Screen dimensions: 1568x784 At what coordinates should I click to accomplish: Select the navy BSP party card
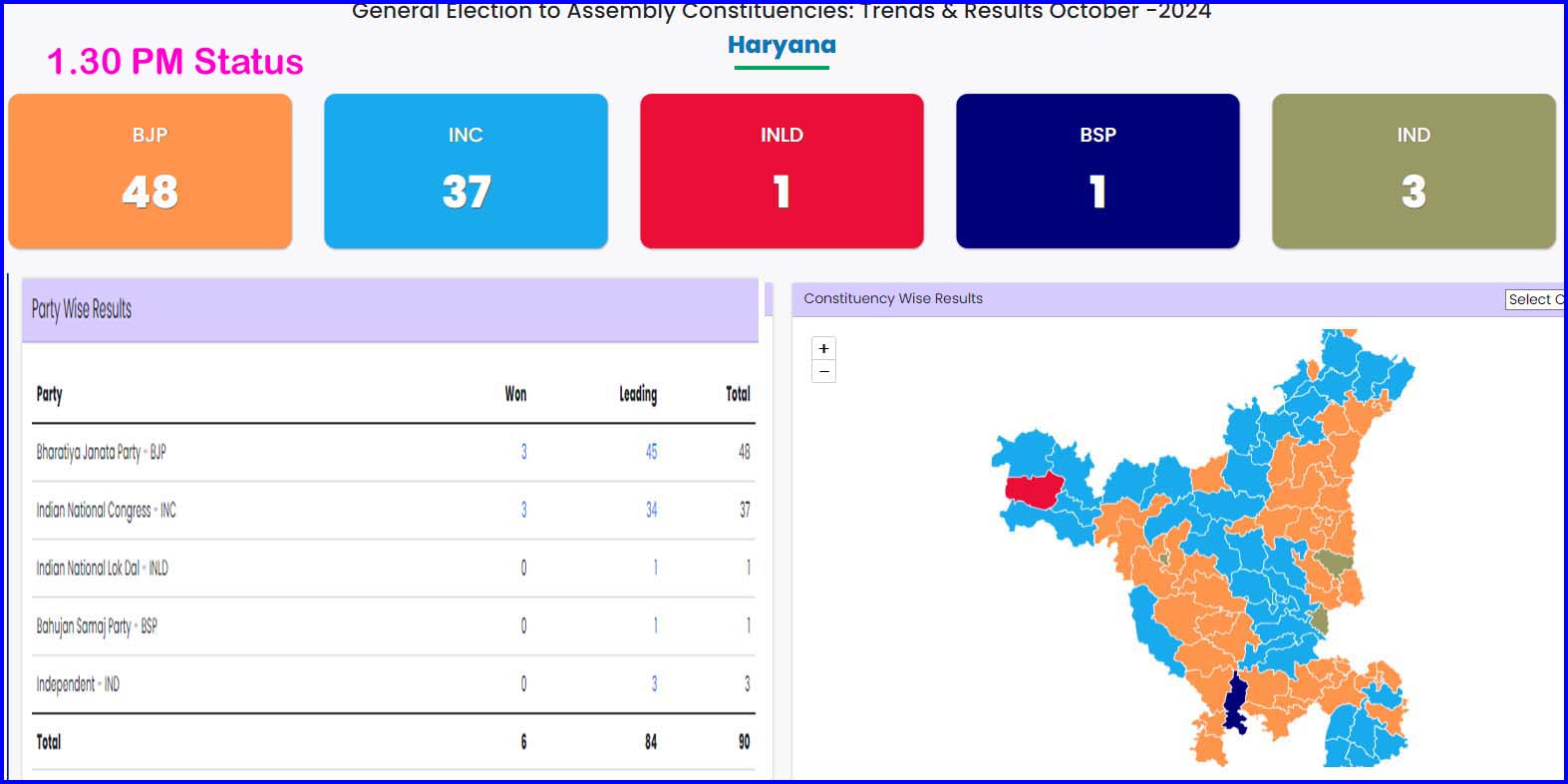1098,171
